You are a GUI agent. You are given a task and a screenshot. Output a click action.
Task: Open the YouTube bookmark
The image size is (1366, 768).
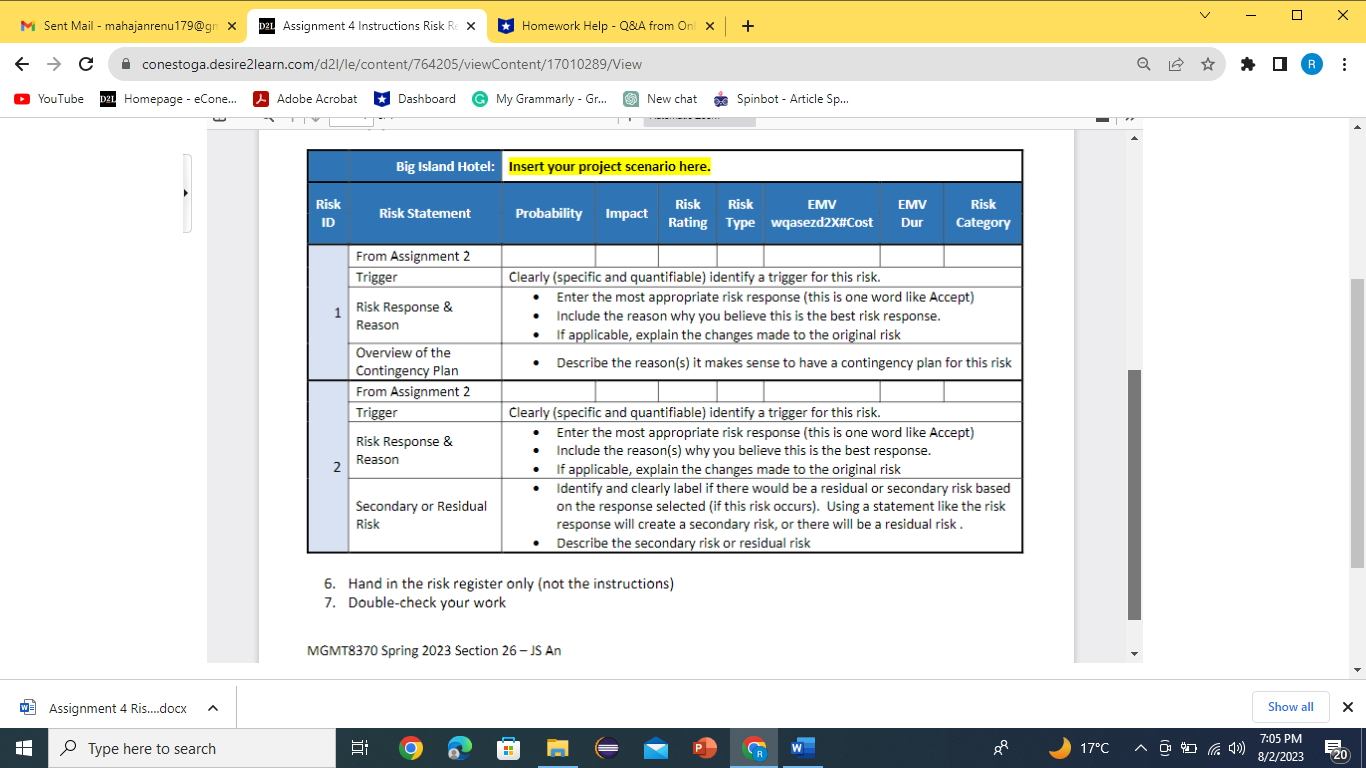[x=49, y=99]
